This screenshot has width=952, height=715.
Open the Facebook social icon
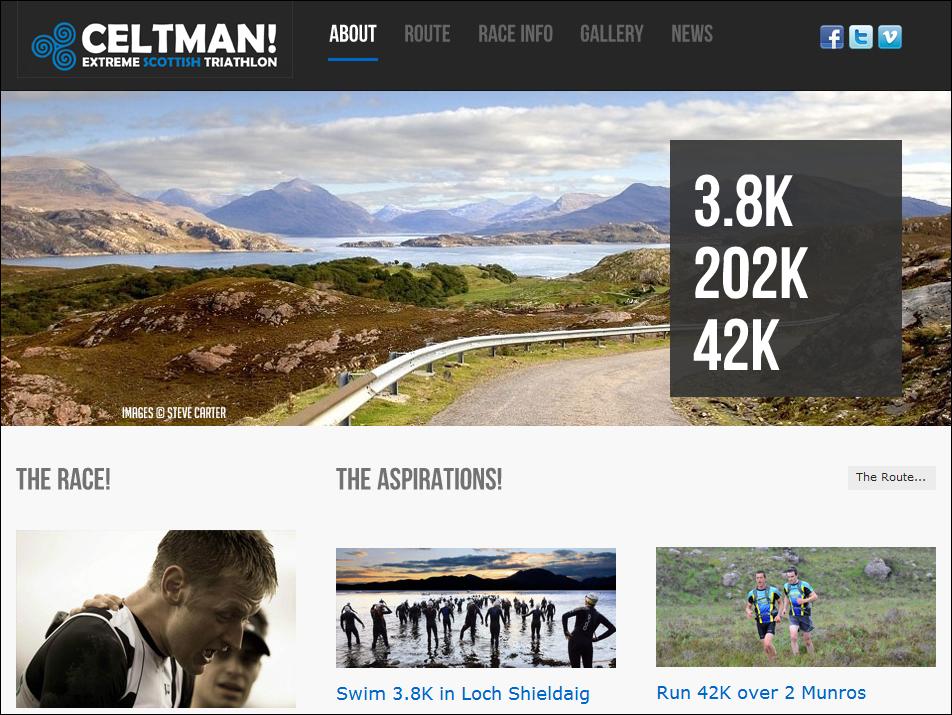(832, 37)
